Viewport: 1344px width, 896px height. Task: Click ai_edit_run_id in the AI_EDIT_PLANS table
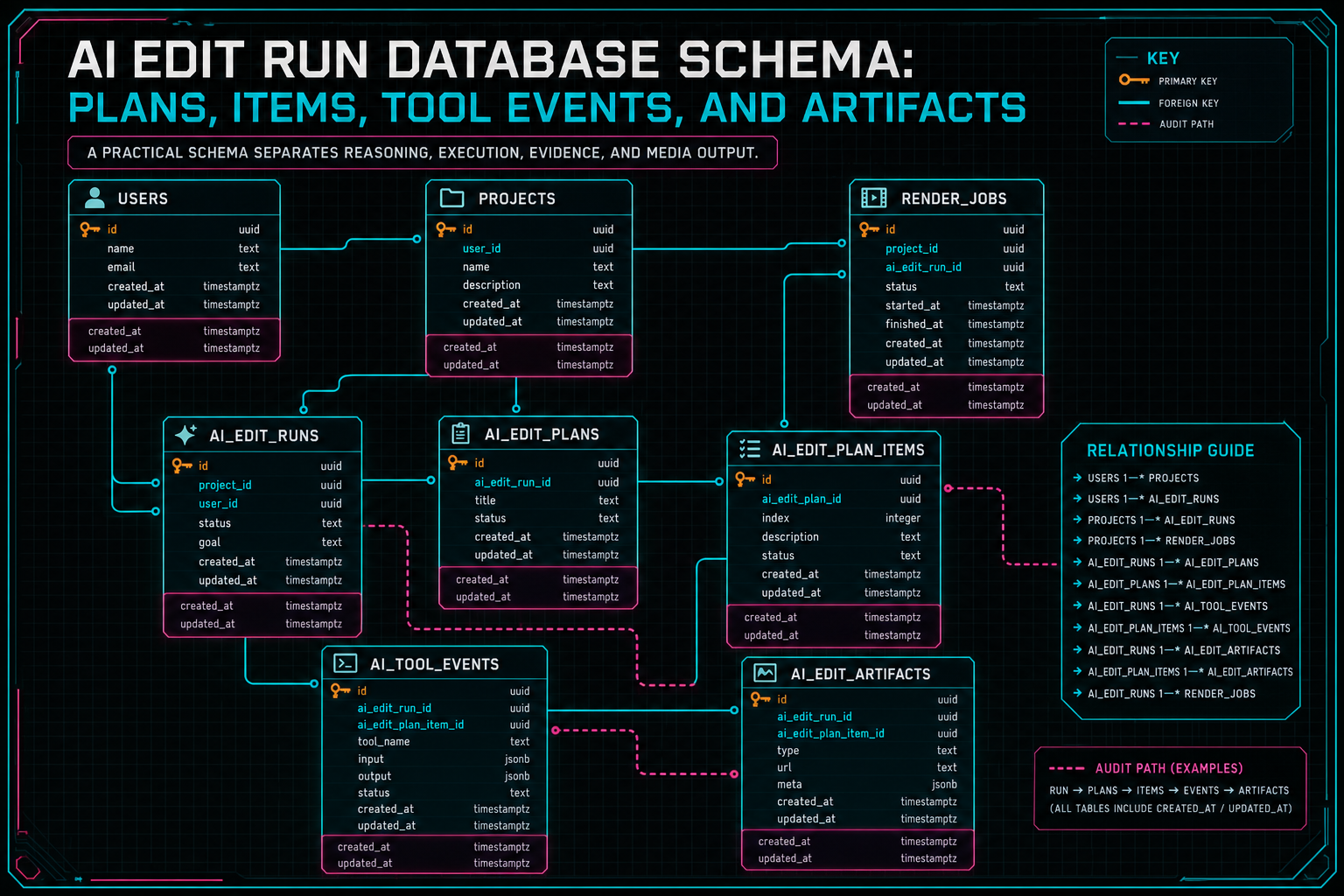click(513, 482)
